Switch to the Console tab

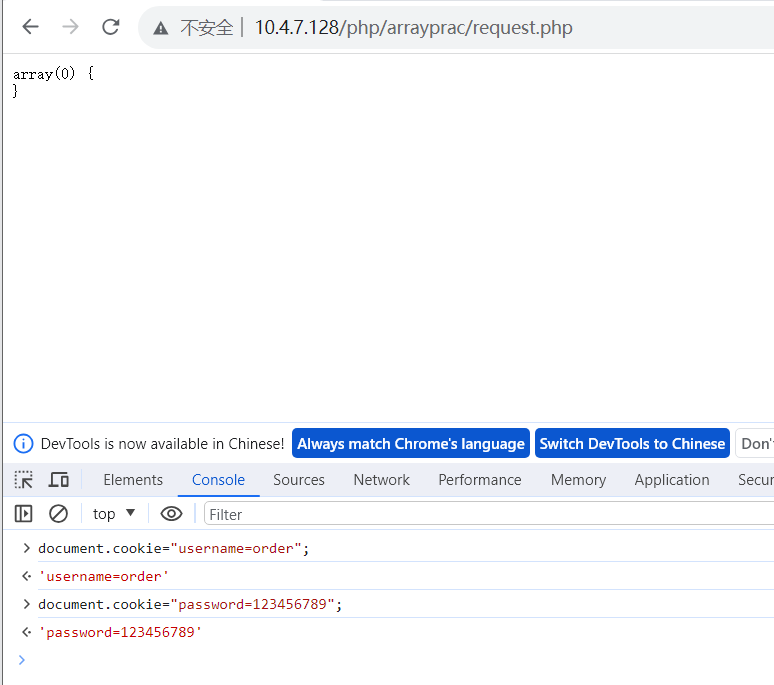click(x=218, y=480)
